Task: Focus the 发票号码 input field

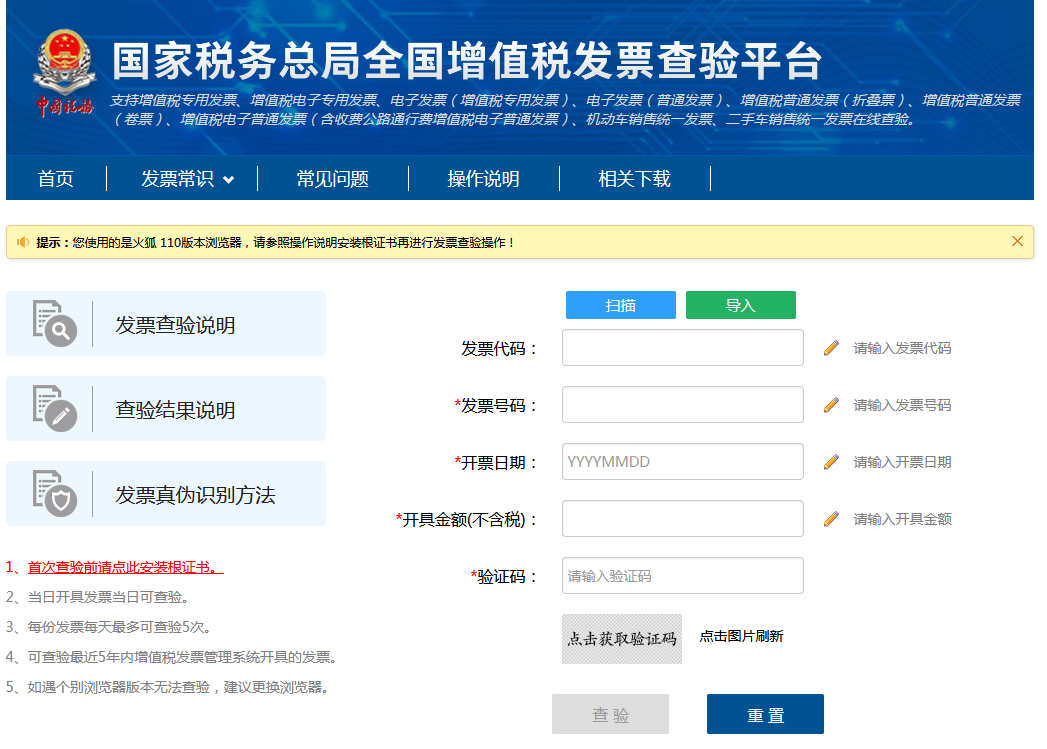Action: tap(682, 405)
